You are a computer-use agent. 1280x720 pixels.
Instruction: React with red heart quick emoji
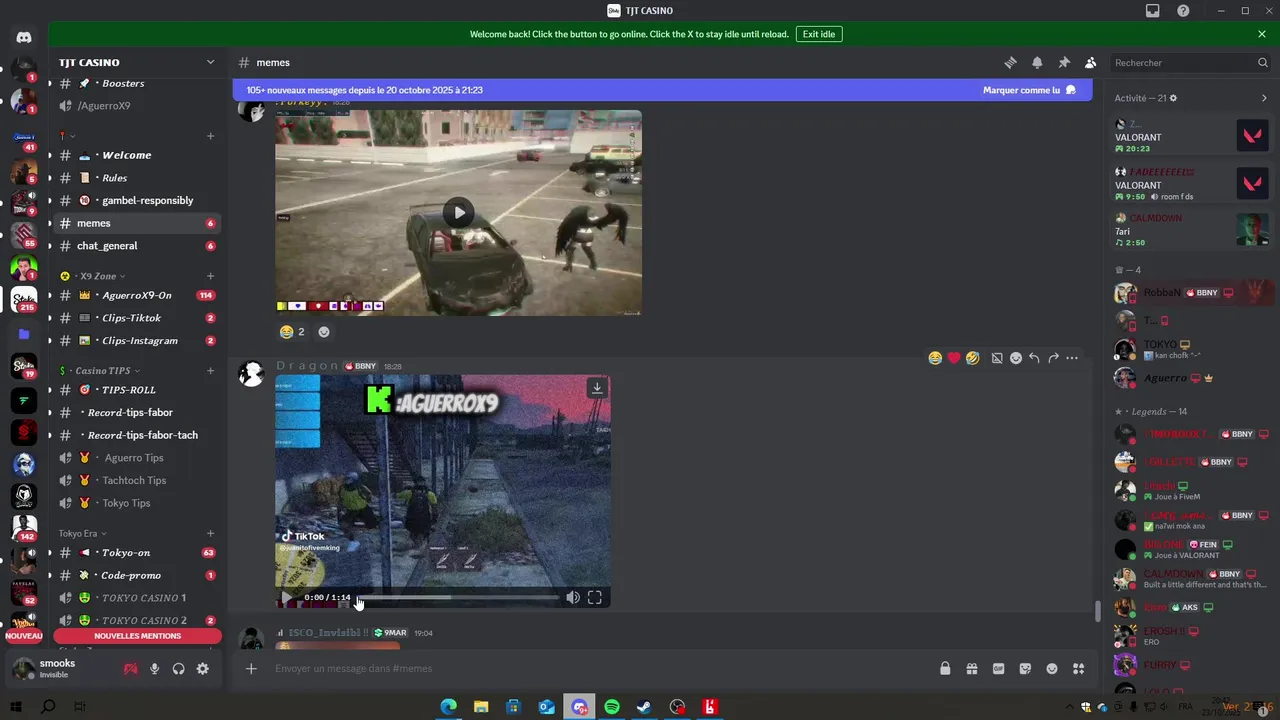[954, 357]
